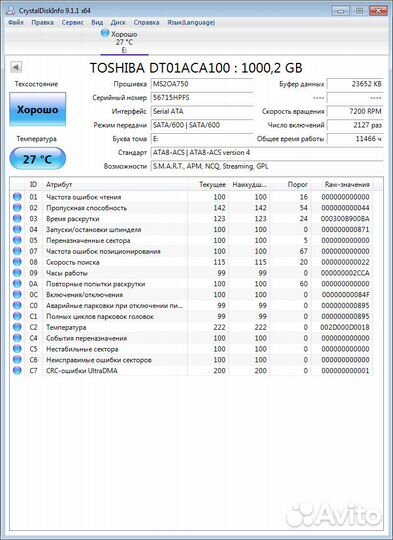
Task: Select the Нестабильные сектора row
Action: [192, 349]
